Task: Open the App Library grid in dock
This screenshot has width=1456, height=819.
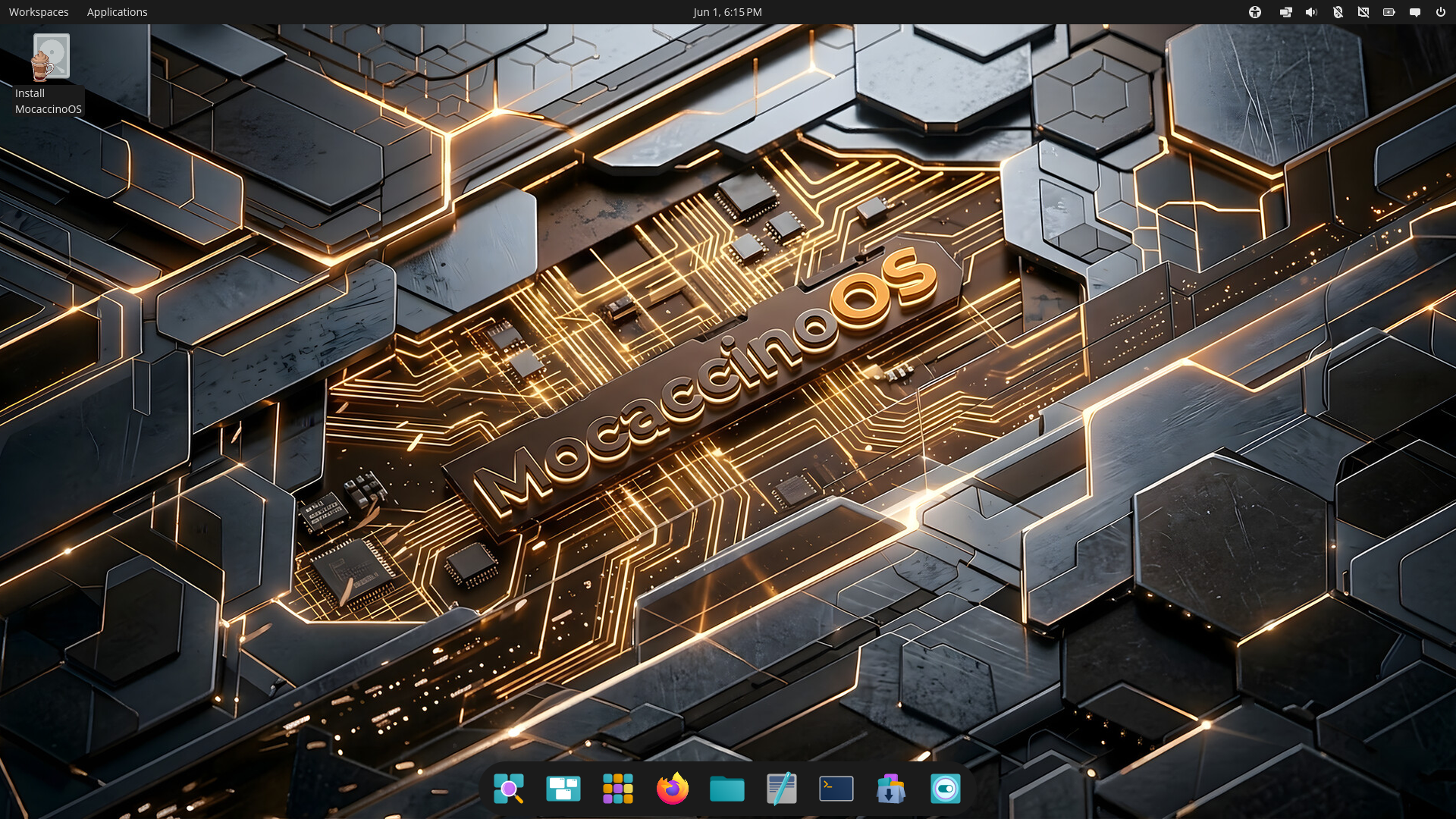Action: [618, 789]
